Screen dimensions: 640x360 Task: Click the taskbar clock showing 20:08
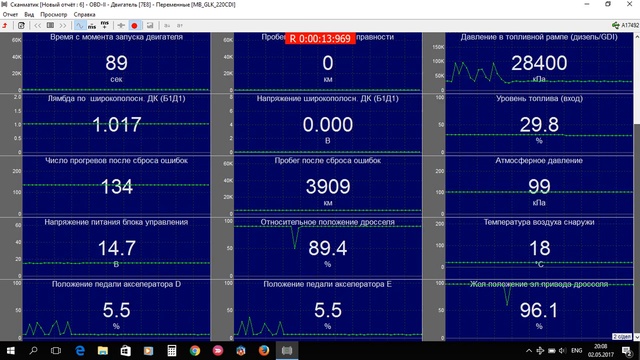pos(600,351)
